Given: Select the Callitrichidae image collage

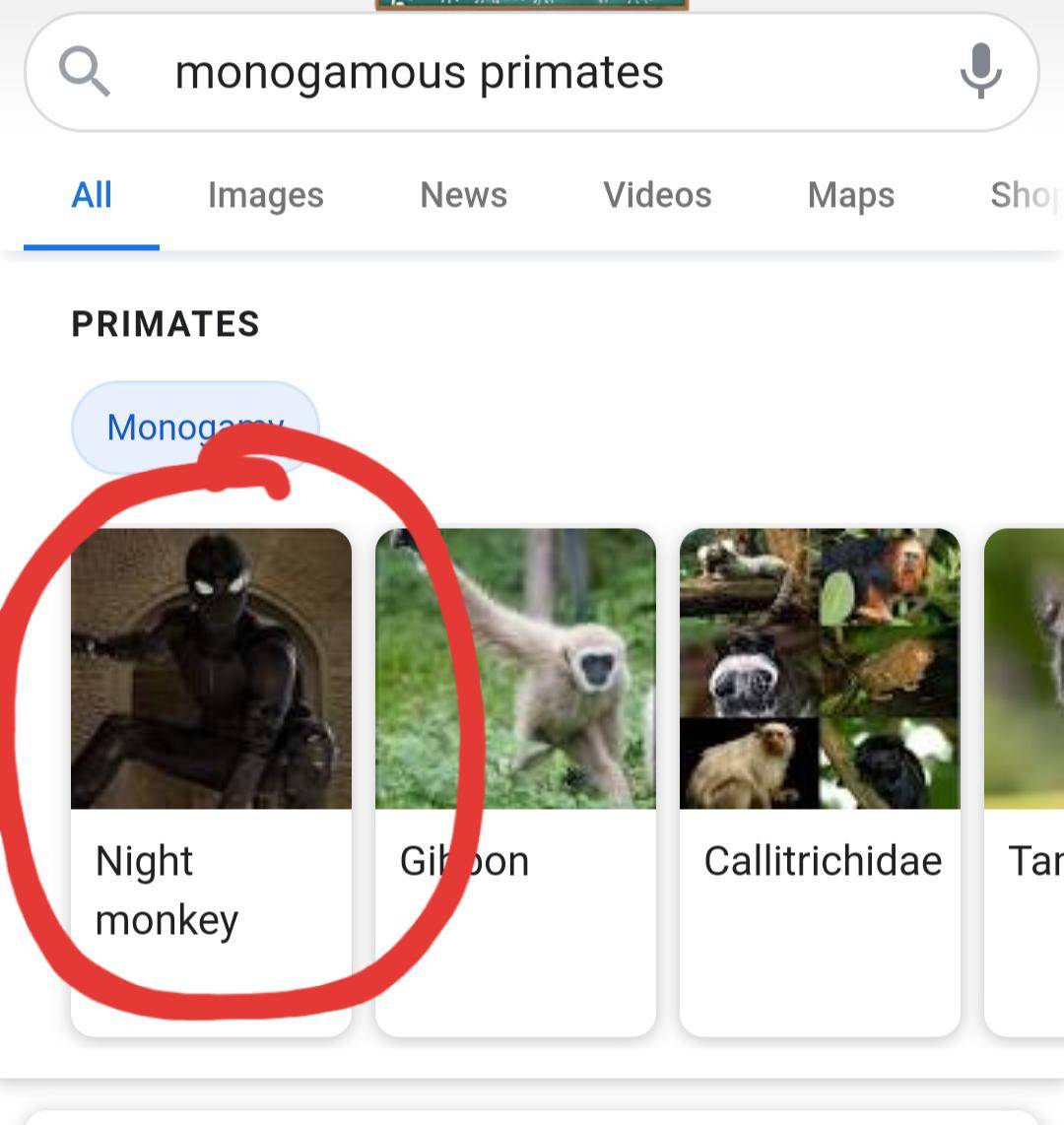Looking at the screenshot, I should (x=819, y=670).
